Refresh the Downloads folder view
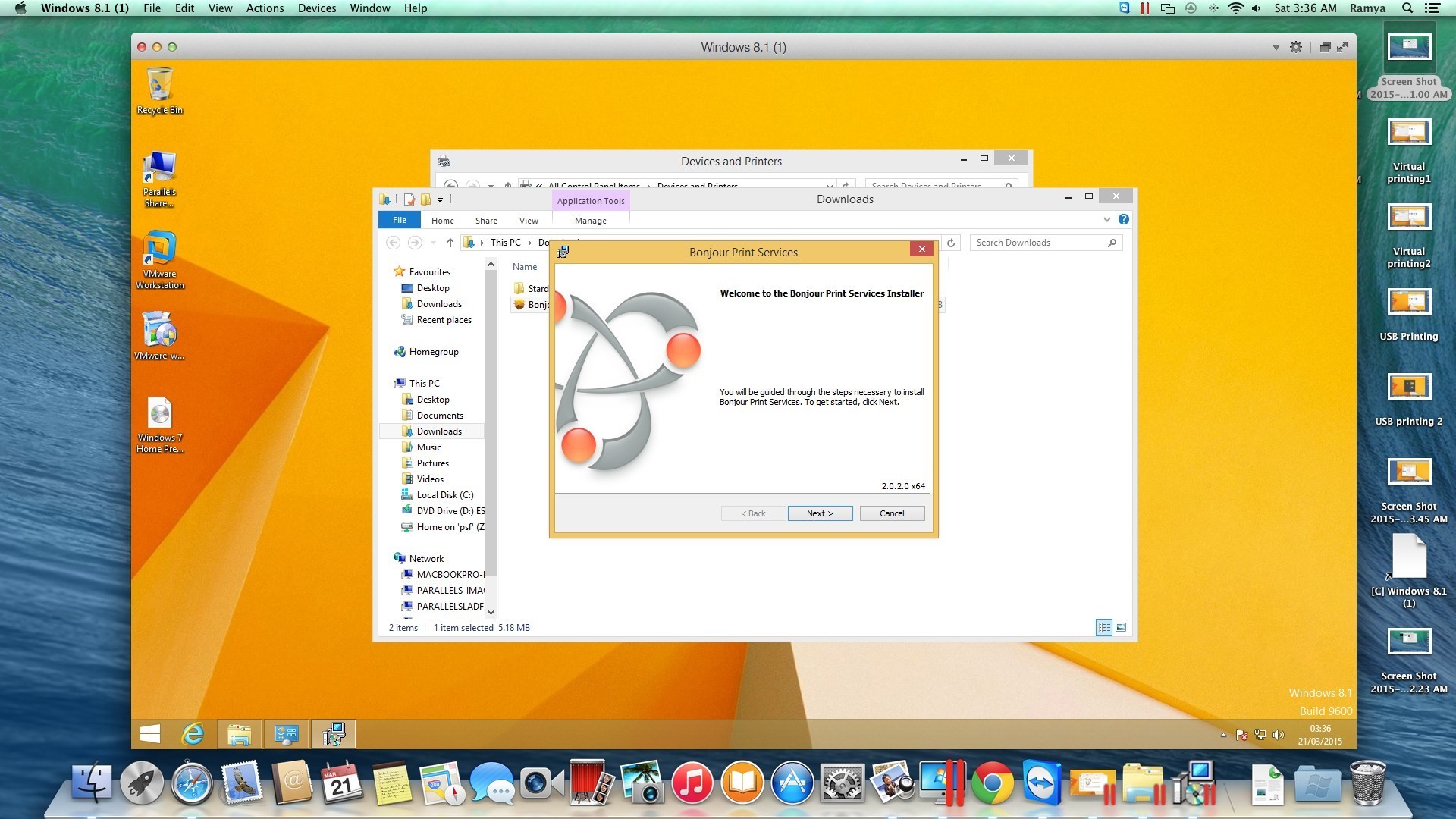 951,243
